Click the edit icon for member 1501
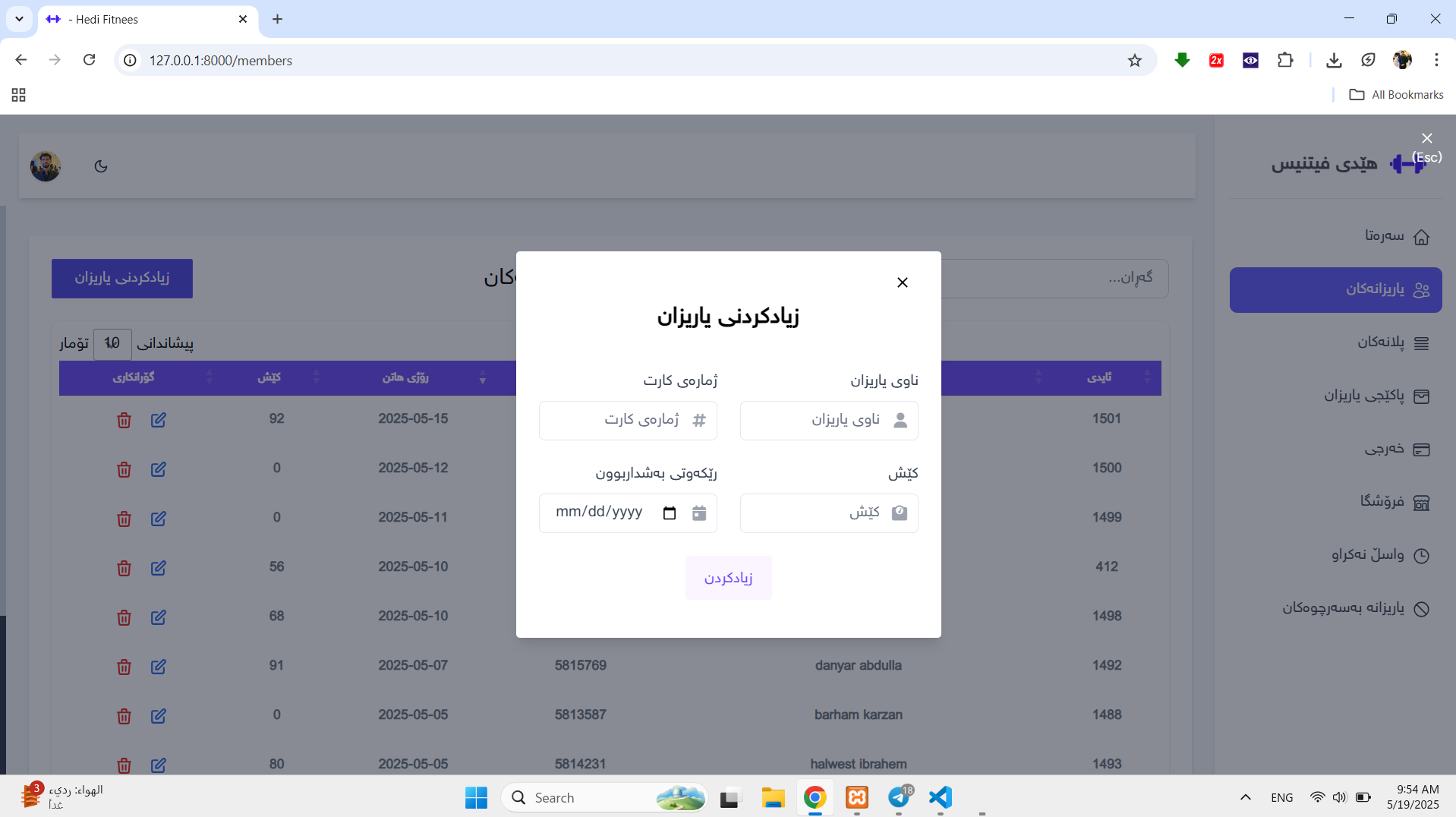 tap(158, 420)
